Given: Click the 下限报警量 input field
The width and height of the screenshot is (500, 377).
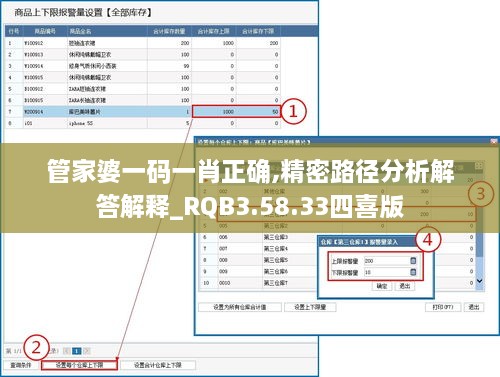Looking at the screenshot, I should tap(387, 272).
